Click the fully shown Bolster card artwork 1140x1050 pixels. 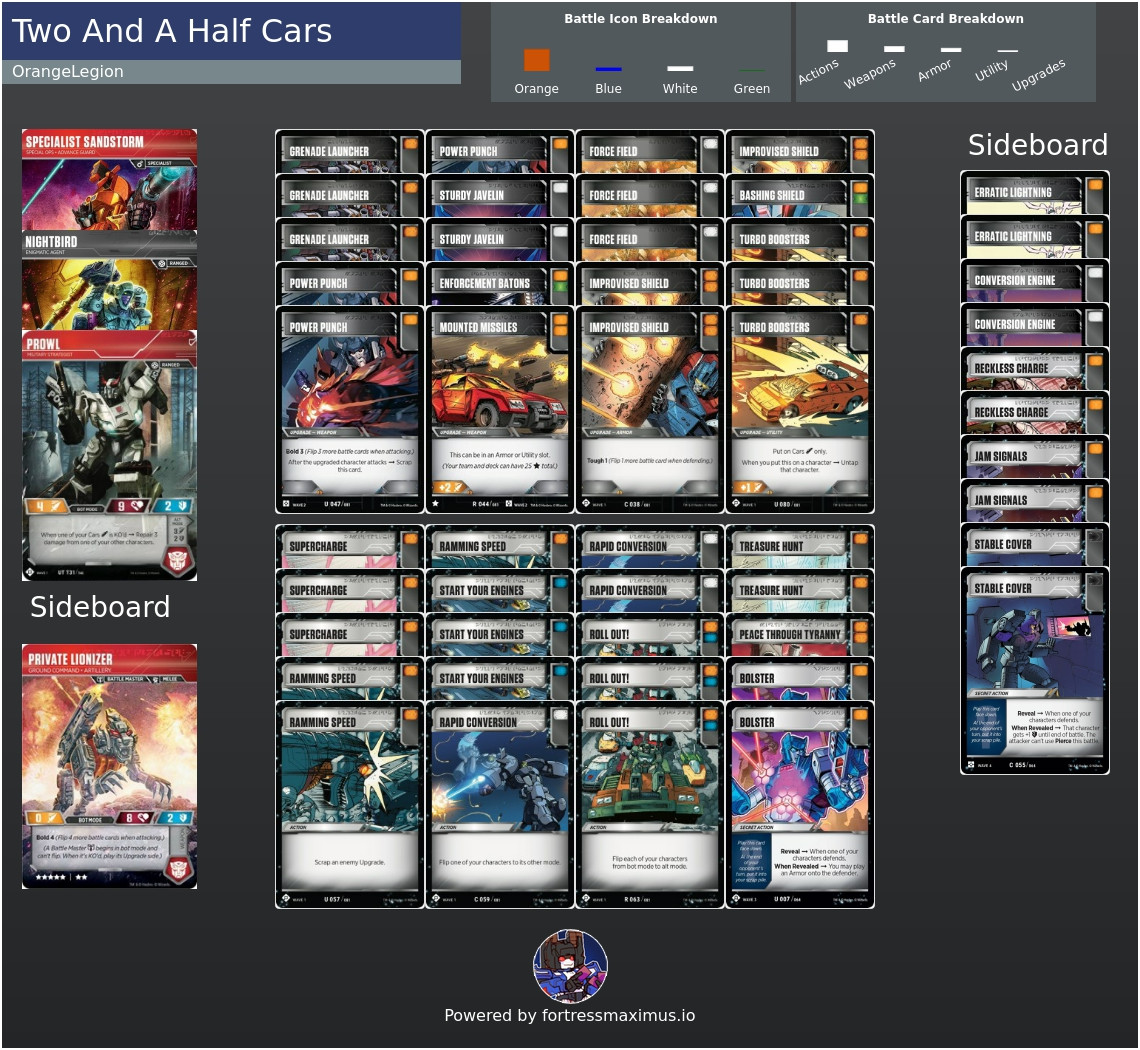pyautogui.click(x=800, y=780)
